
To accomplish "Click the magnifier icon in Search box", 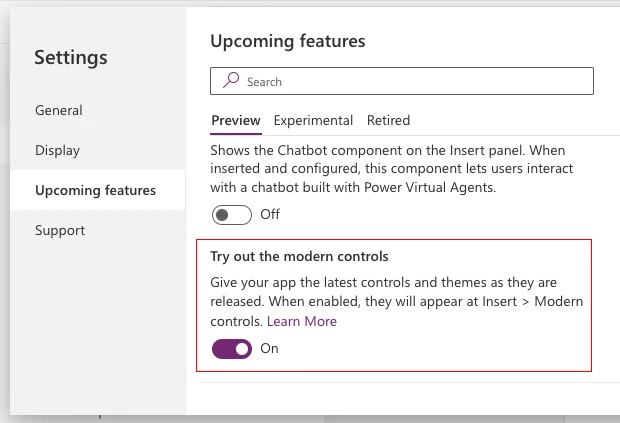I will [x=231, y=81].
